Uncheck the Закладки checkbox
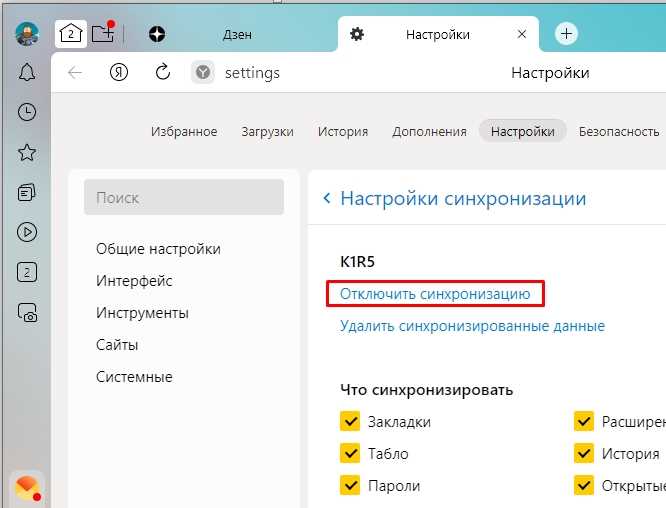The image size is (666, 508). [x=350, y=421]
